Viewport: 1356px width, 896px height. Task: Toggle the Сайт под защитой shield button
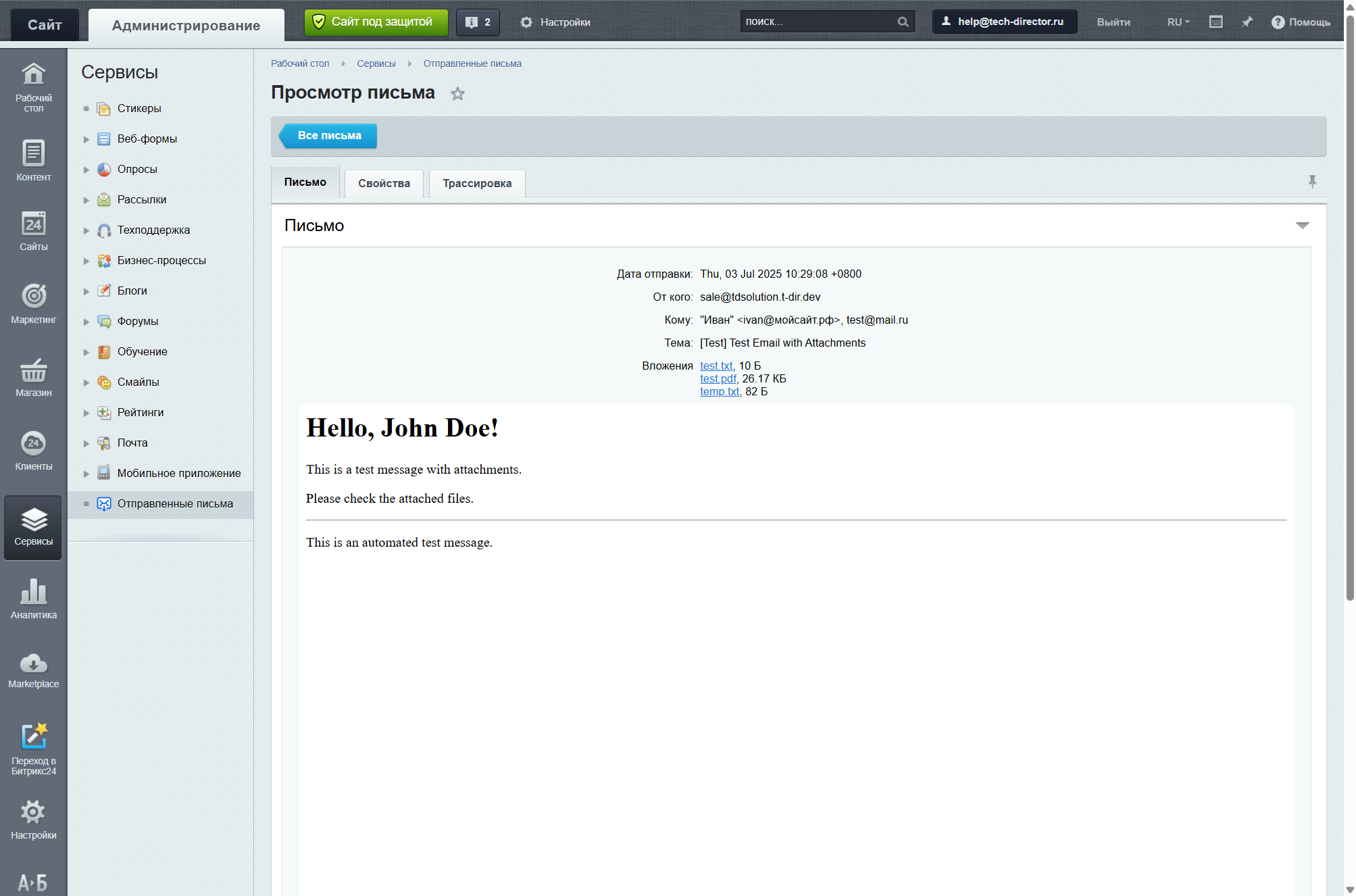coord(376,22)
